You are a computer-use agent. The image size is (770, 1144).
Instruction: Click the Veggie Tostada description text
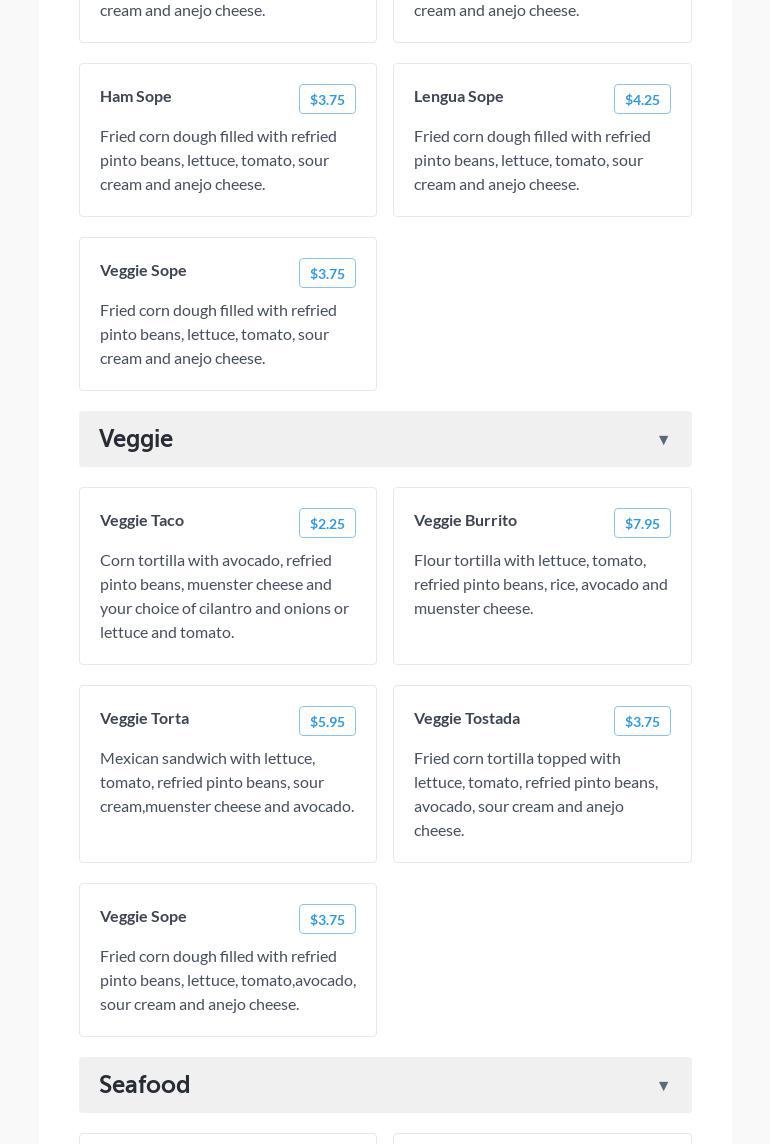pos(536,794)
